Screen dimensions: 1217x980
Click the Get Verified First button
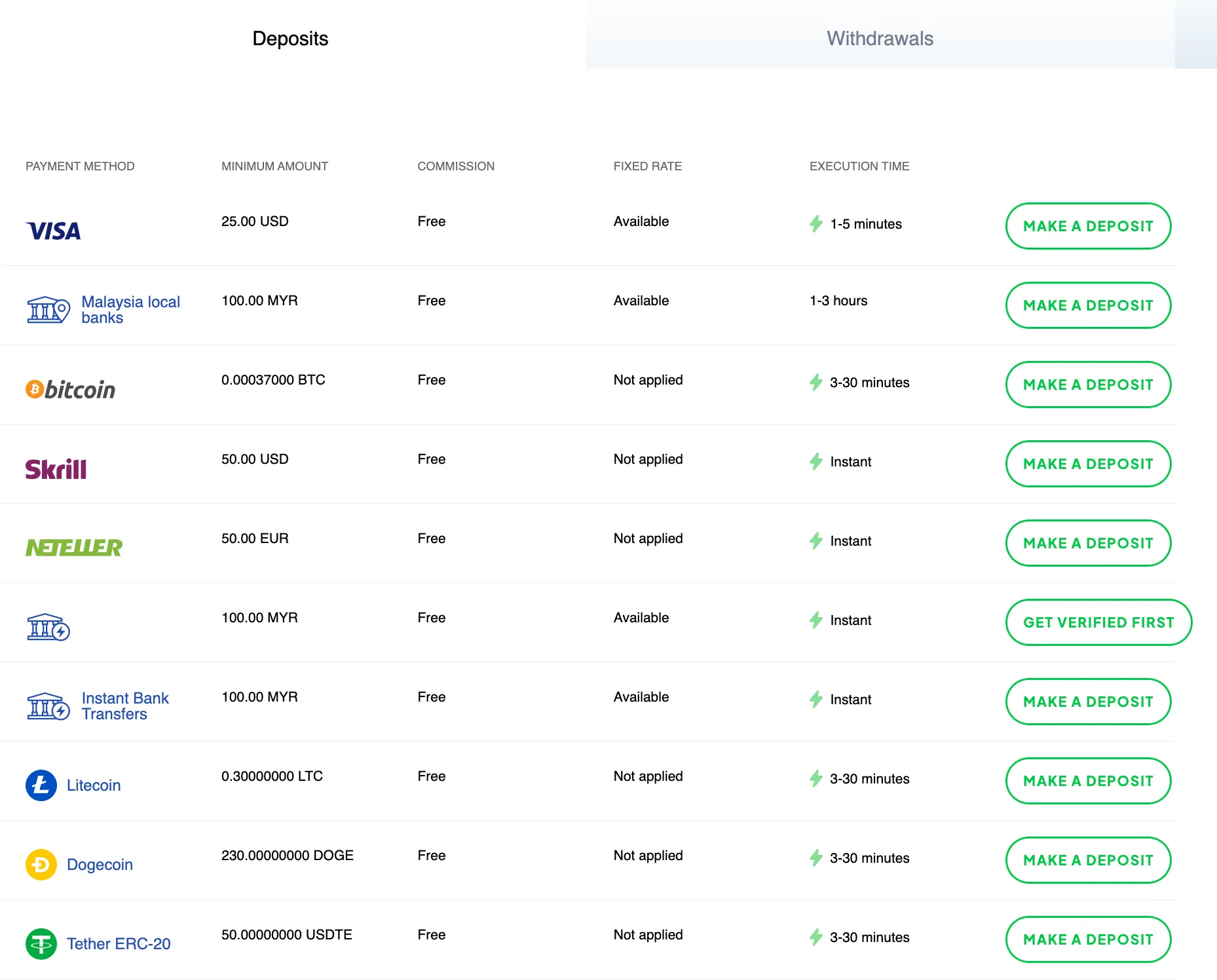[1098, 622]
